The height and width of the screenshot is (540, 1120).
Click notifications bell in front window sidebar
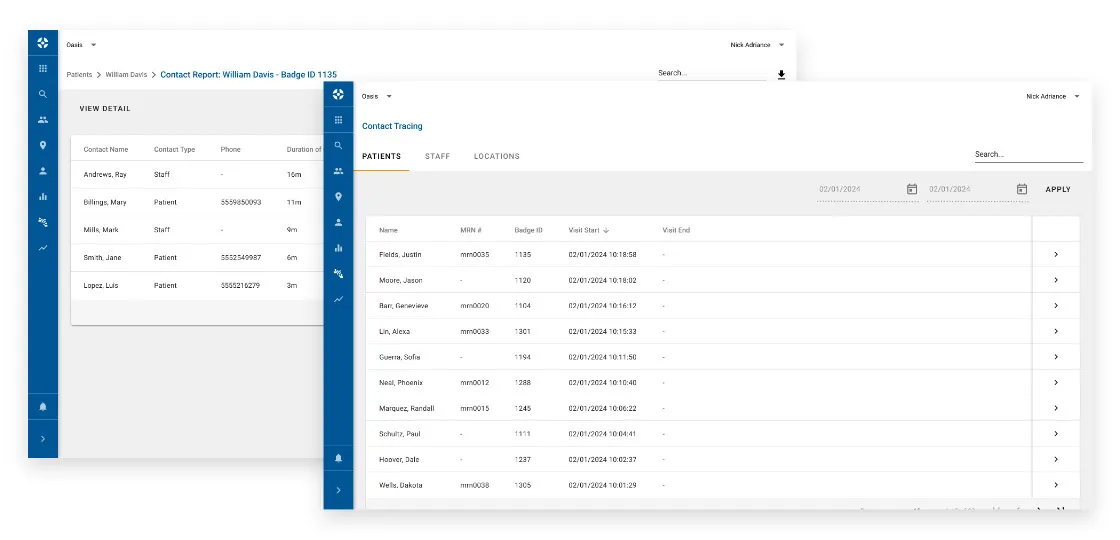[339, 457]
